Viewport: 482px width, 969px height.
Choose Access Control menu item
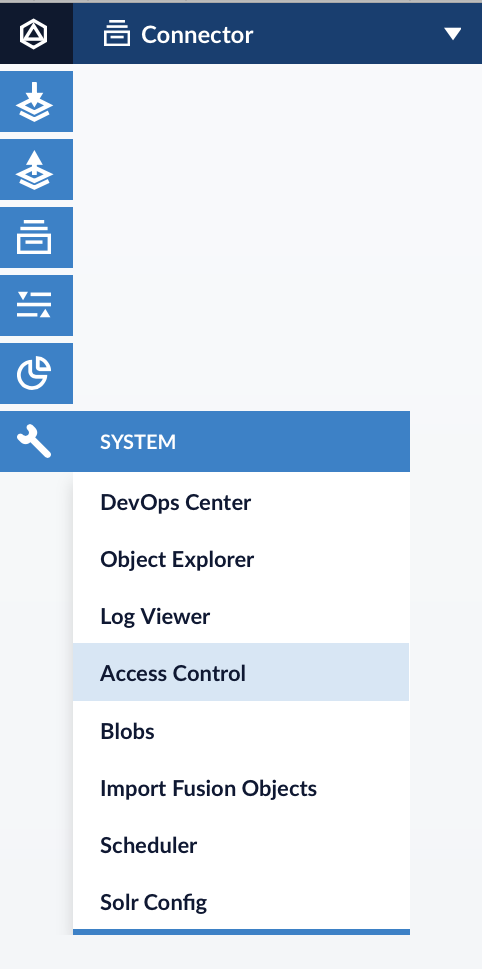241,672
